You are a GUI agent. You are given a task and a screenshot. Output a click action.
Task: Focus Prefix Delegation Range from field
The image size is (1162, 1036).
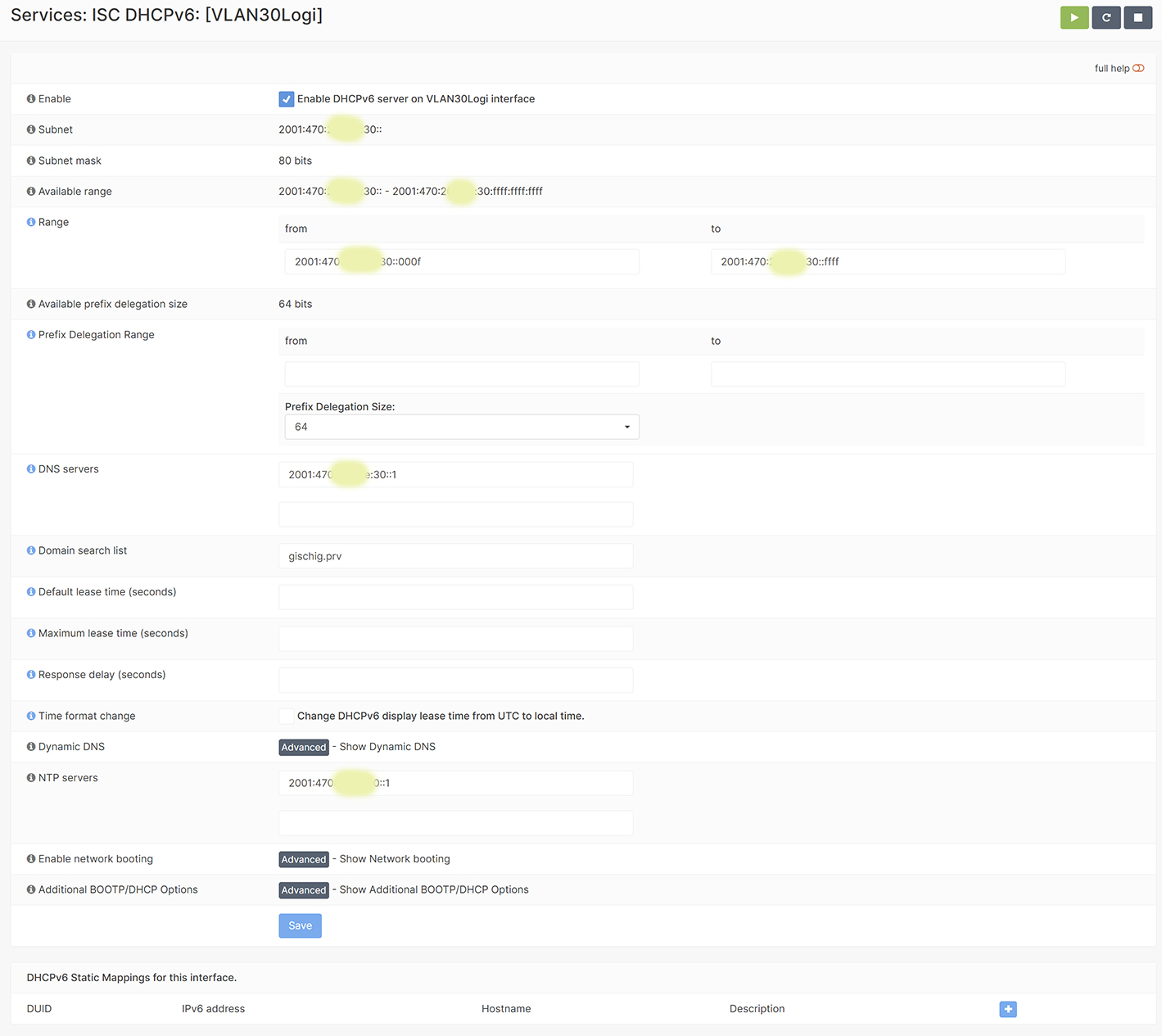(462, 374)
